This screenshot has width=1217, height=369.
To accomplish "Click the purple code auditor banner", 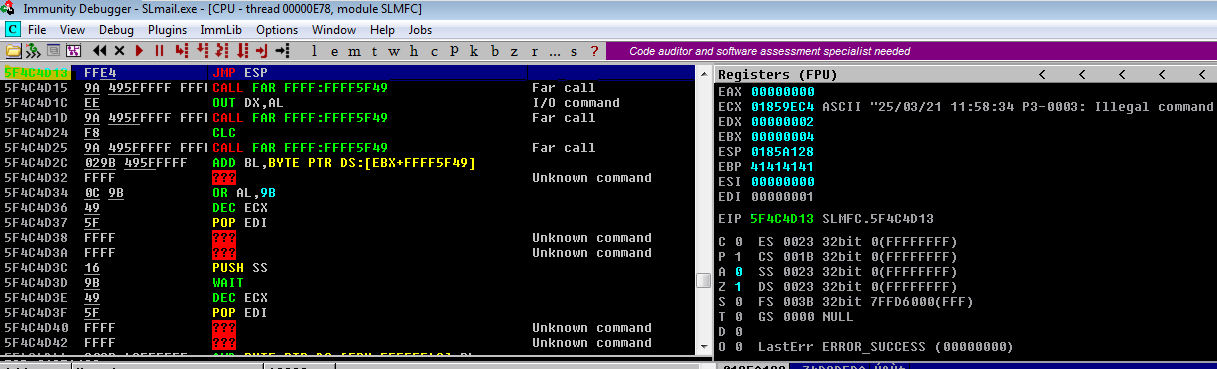I will 910,50.
